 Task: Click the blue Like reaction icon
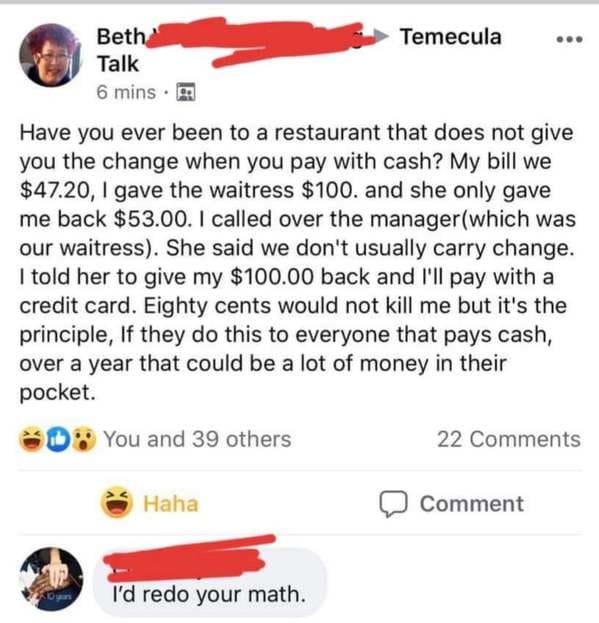tap(58, 439)
